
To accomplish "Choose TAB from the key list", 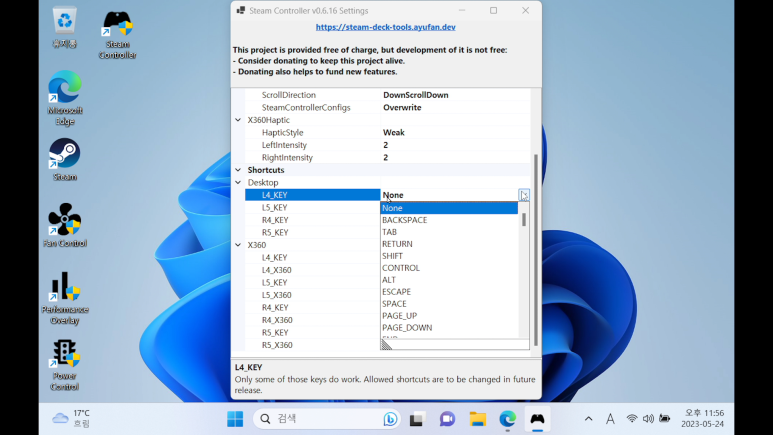I will point(449,232).
